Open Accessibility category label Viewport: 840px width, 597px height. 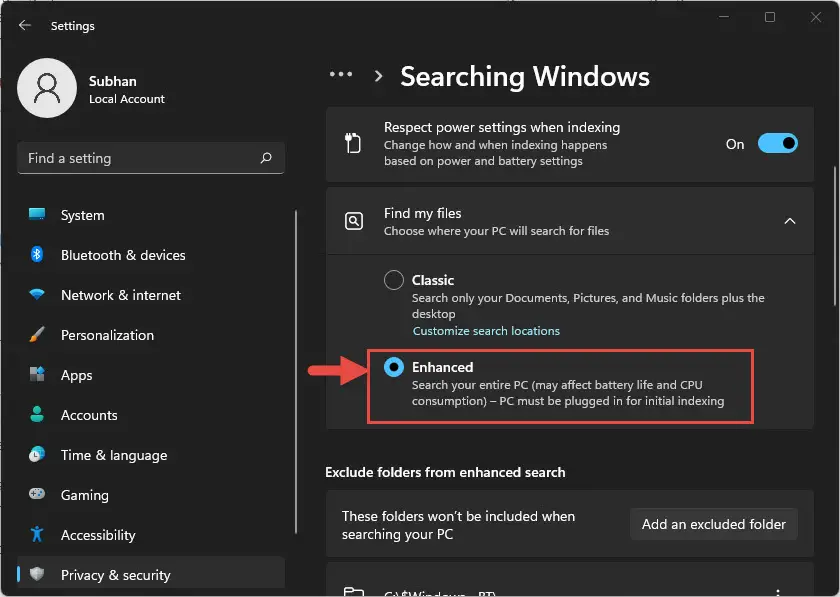(x=98, y=535)
